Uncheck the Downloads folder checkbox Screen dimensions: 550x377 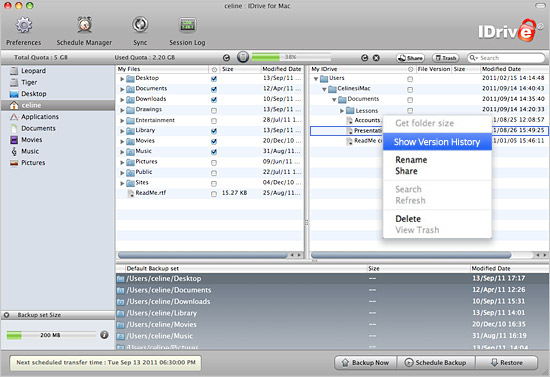click(x=214, y=100)
